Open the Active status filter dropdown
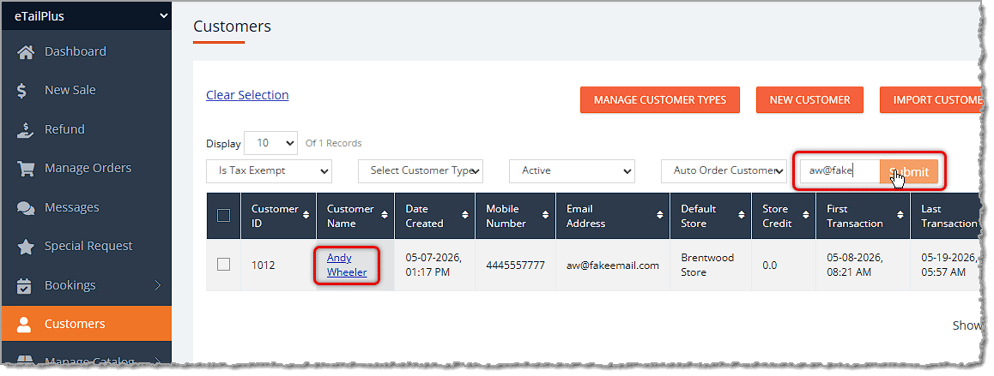 [572, 171]
